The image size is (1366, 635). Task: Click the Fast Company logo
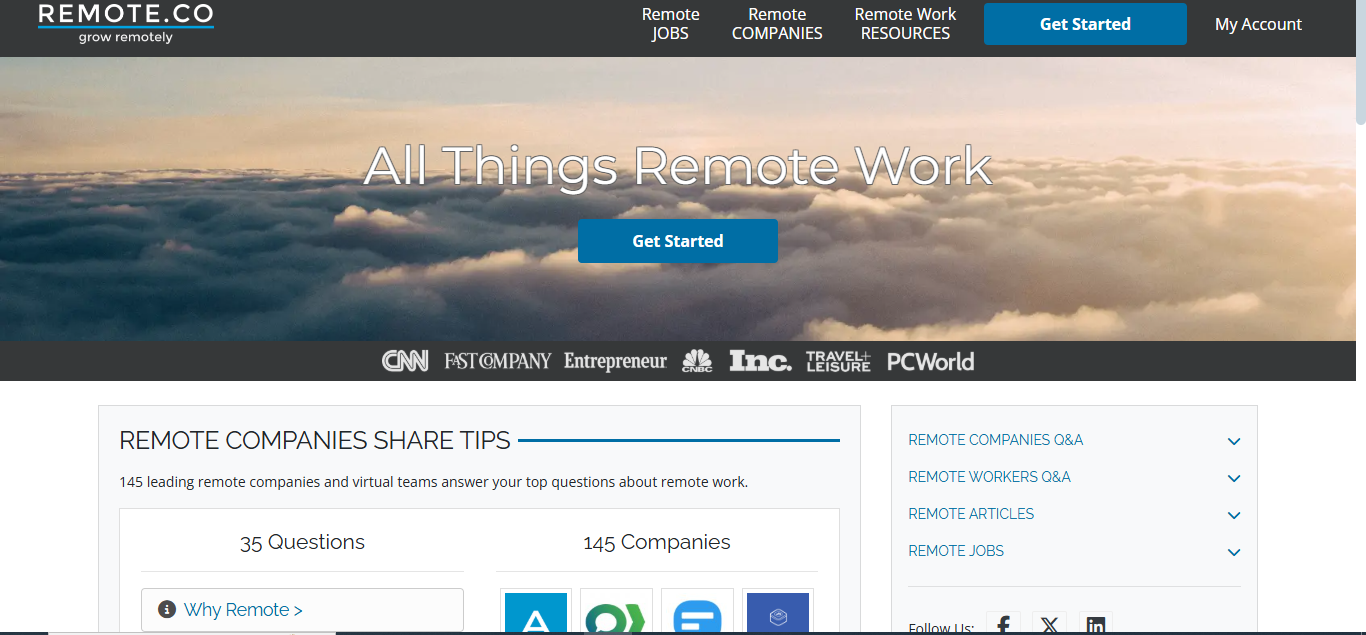[498, 361]
